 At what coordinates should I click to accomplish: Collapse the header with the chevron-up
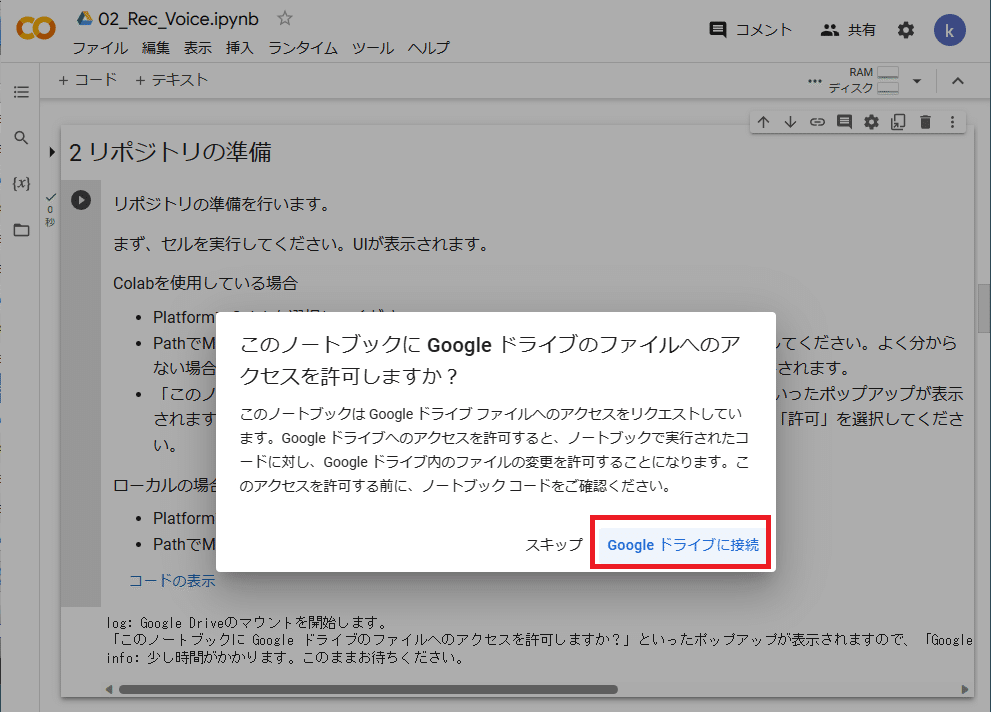pos(958,81)
